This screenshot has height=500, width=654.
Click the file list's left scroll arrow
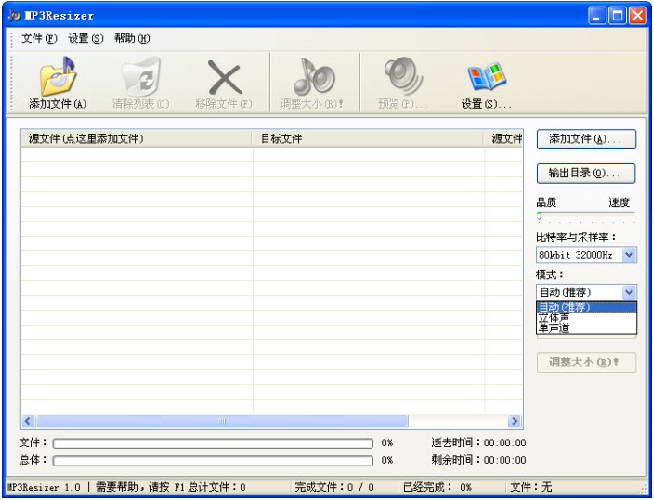pos(28,421)
